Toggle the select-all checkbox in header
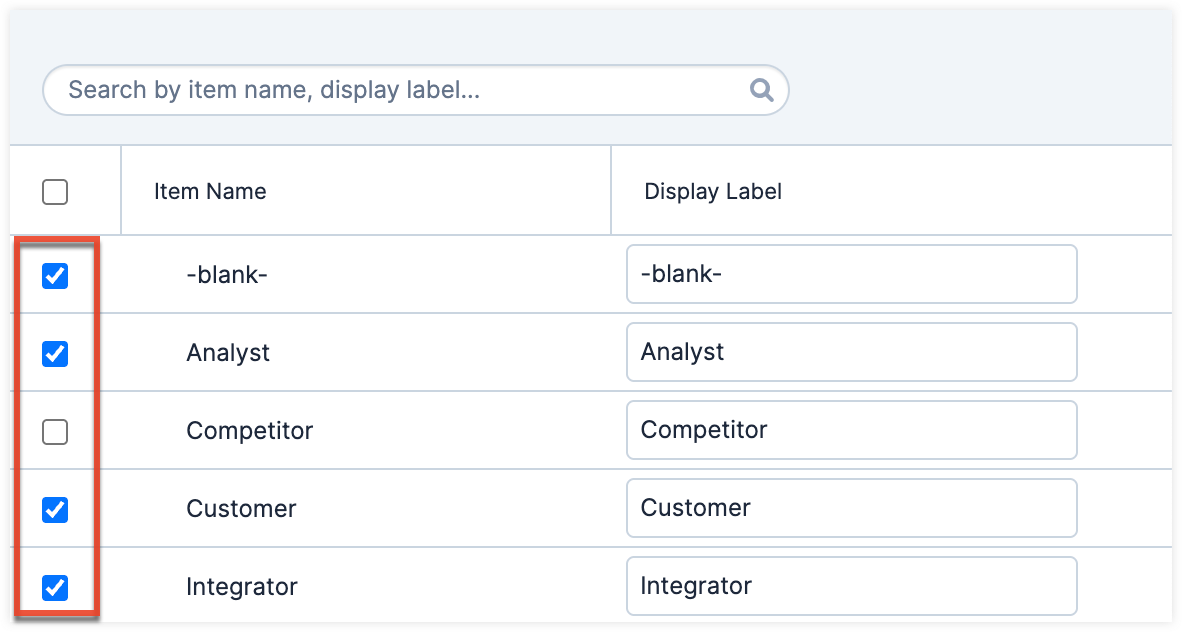Image resolution: width=1182 pixels, height=632 pixels. coord(55,192)
